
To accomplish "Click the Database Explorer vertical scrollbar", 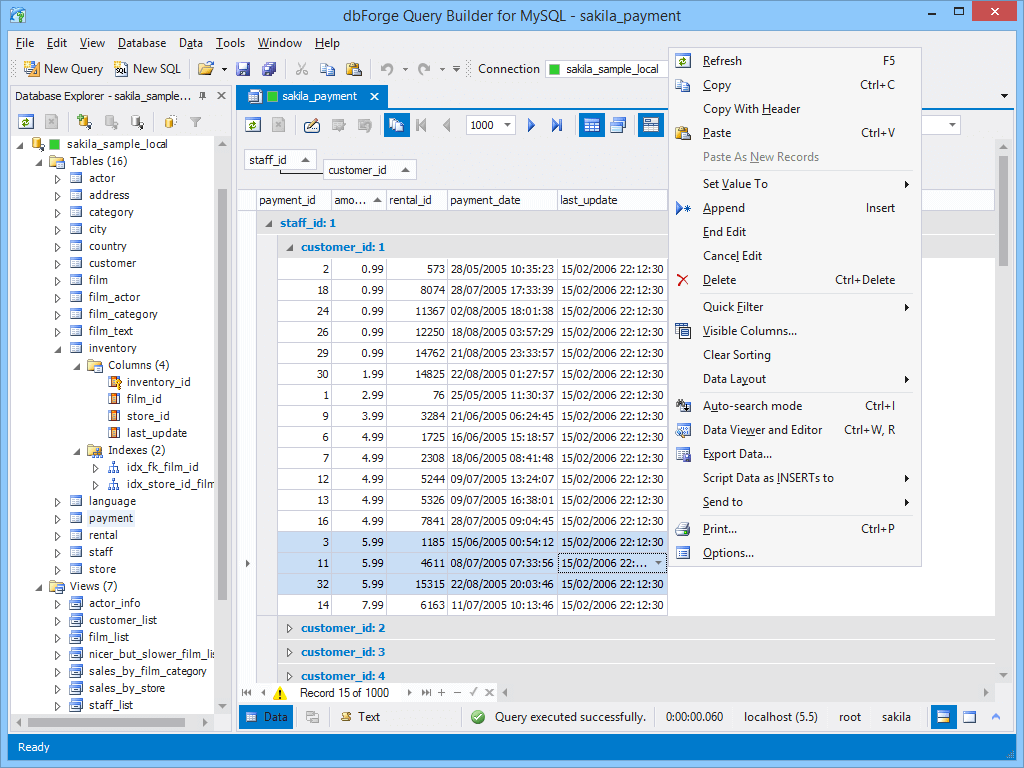I will [x=222, y=394].
